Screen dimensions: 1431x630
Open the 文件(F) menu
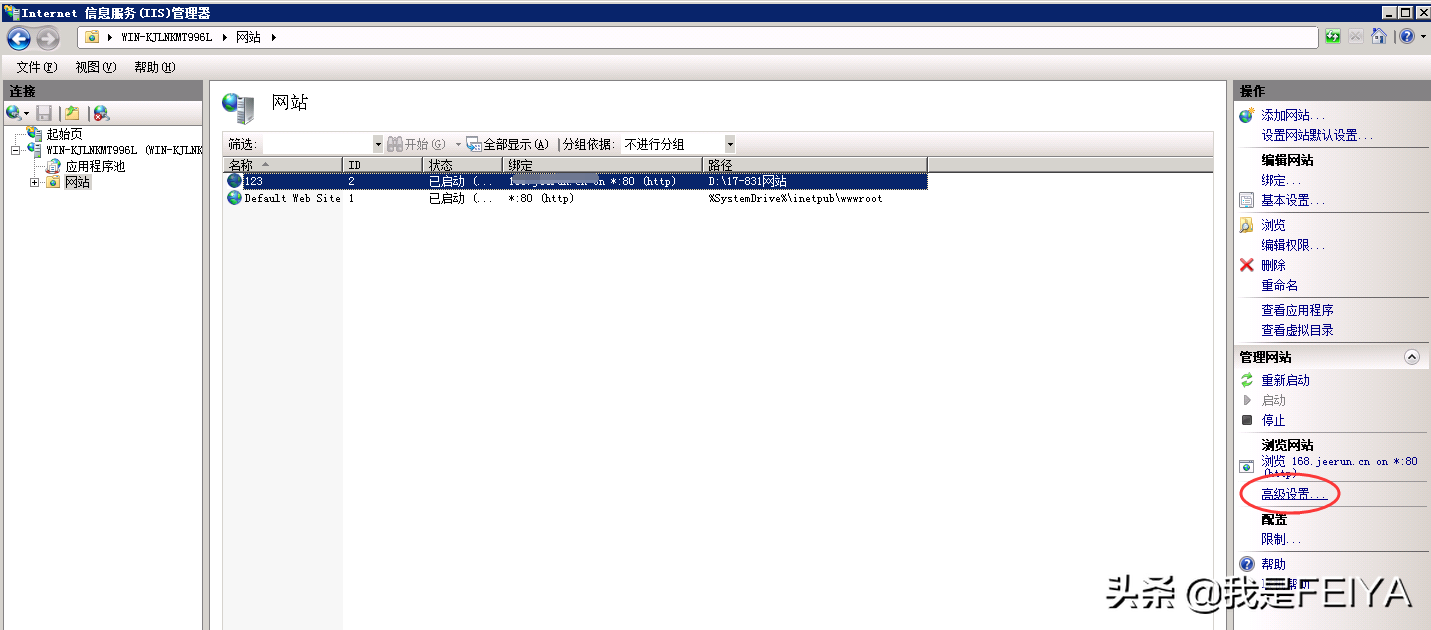point(36,67)
